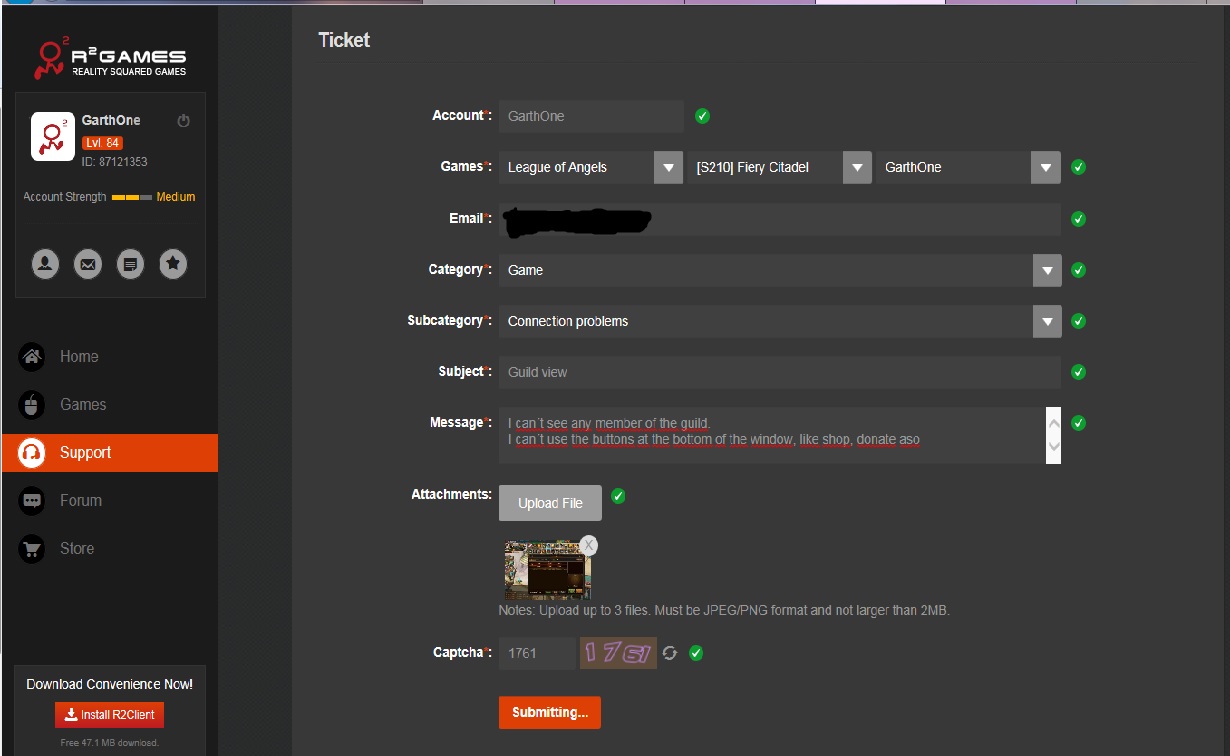Image resolution: width=1230 pixels, height=756 pixels.
Task: Refresh the captcha image
Action: tap(670, 653)
